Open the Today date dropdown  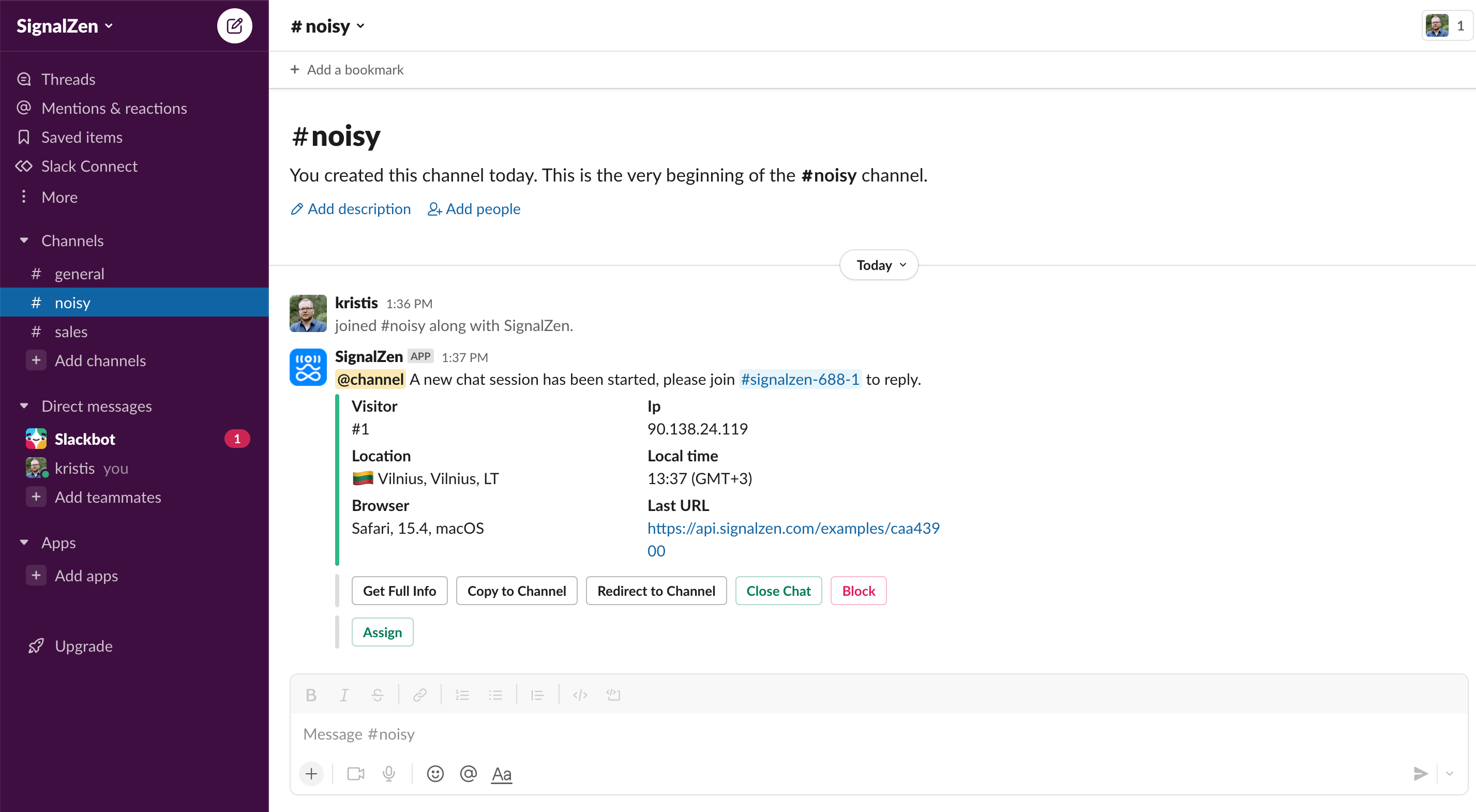click(x=879, y=265)
